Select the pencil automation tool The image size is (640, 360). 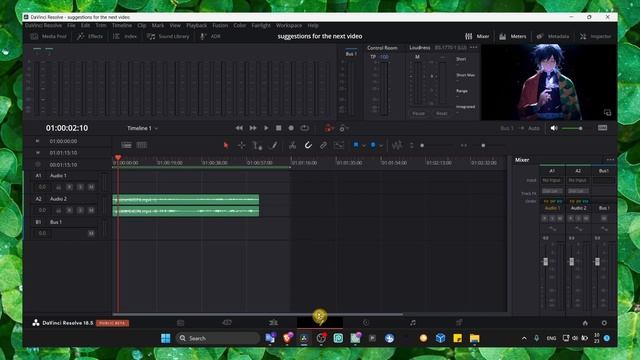[x=273, y=145]
